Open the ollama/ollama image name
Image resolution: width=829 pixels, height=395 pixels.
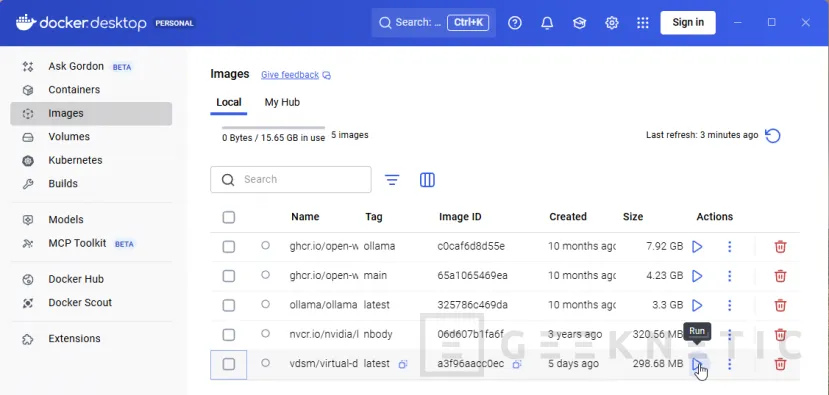324,306
